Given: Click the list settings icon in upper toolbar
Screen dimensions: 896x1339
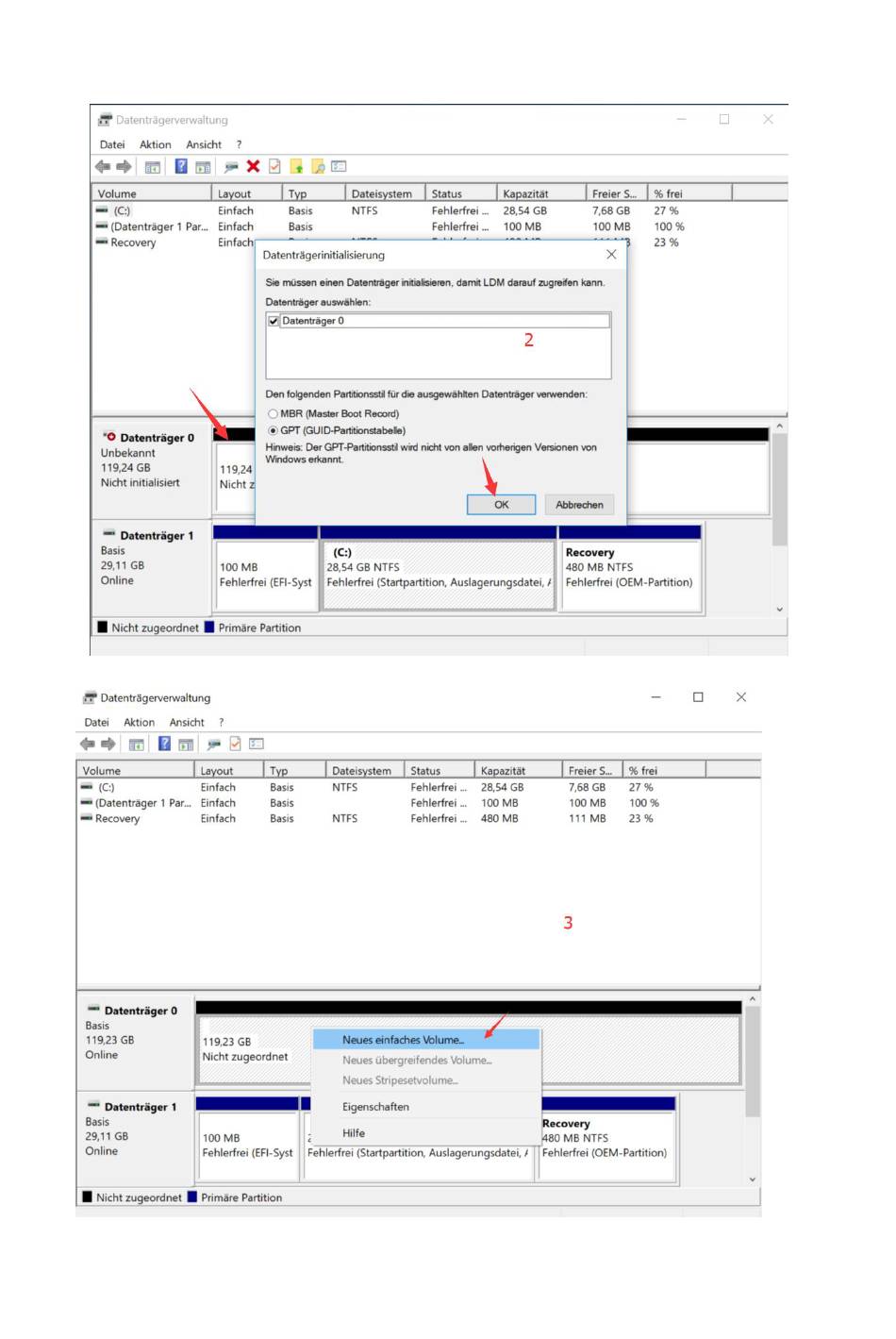Looking at the screenshot, I should [x=339, y=167].
